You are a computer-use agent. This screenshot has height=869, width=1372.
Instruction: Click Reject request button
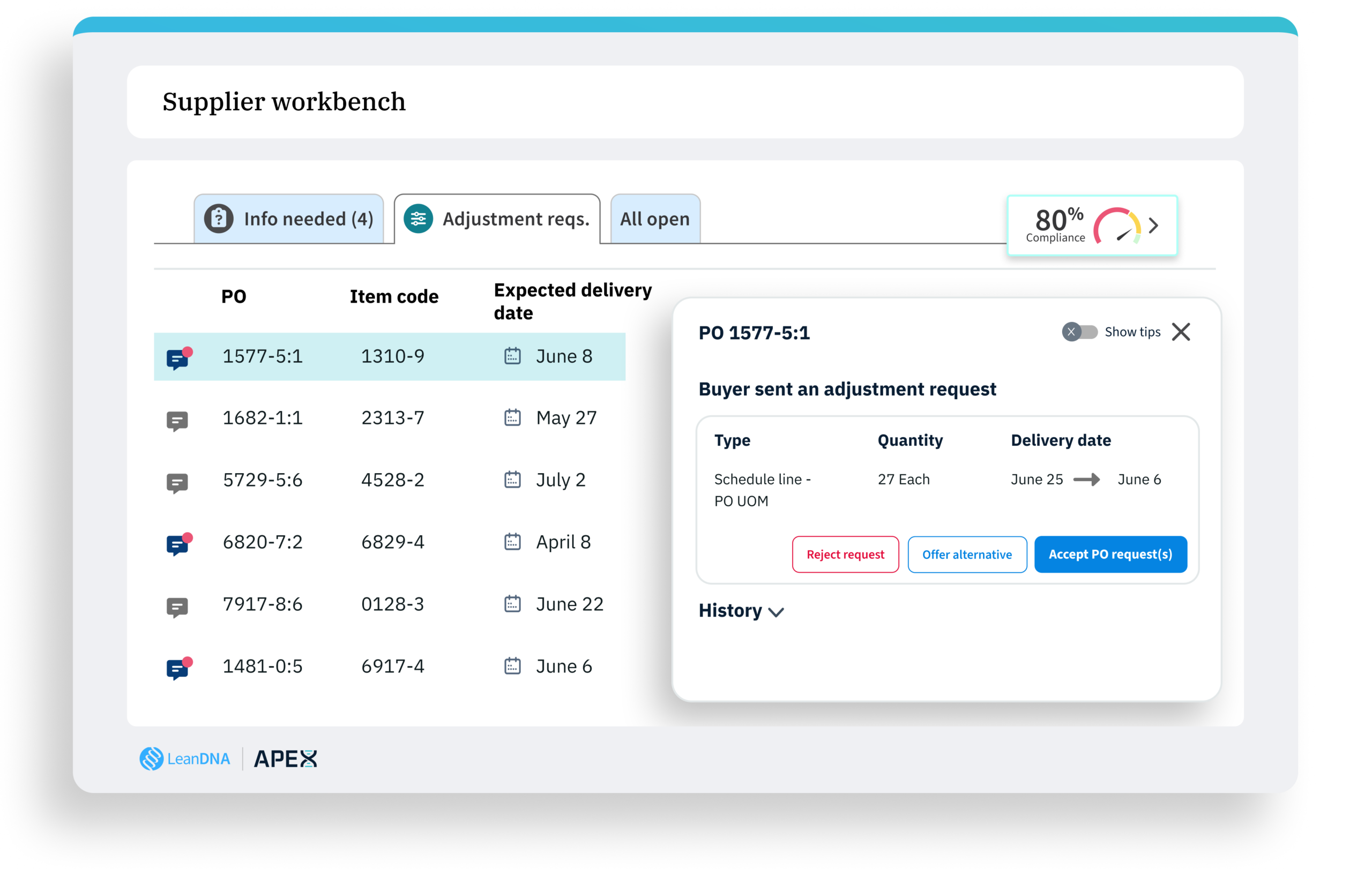tap(845, 554)
